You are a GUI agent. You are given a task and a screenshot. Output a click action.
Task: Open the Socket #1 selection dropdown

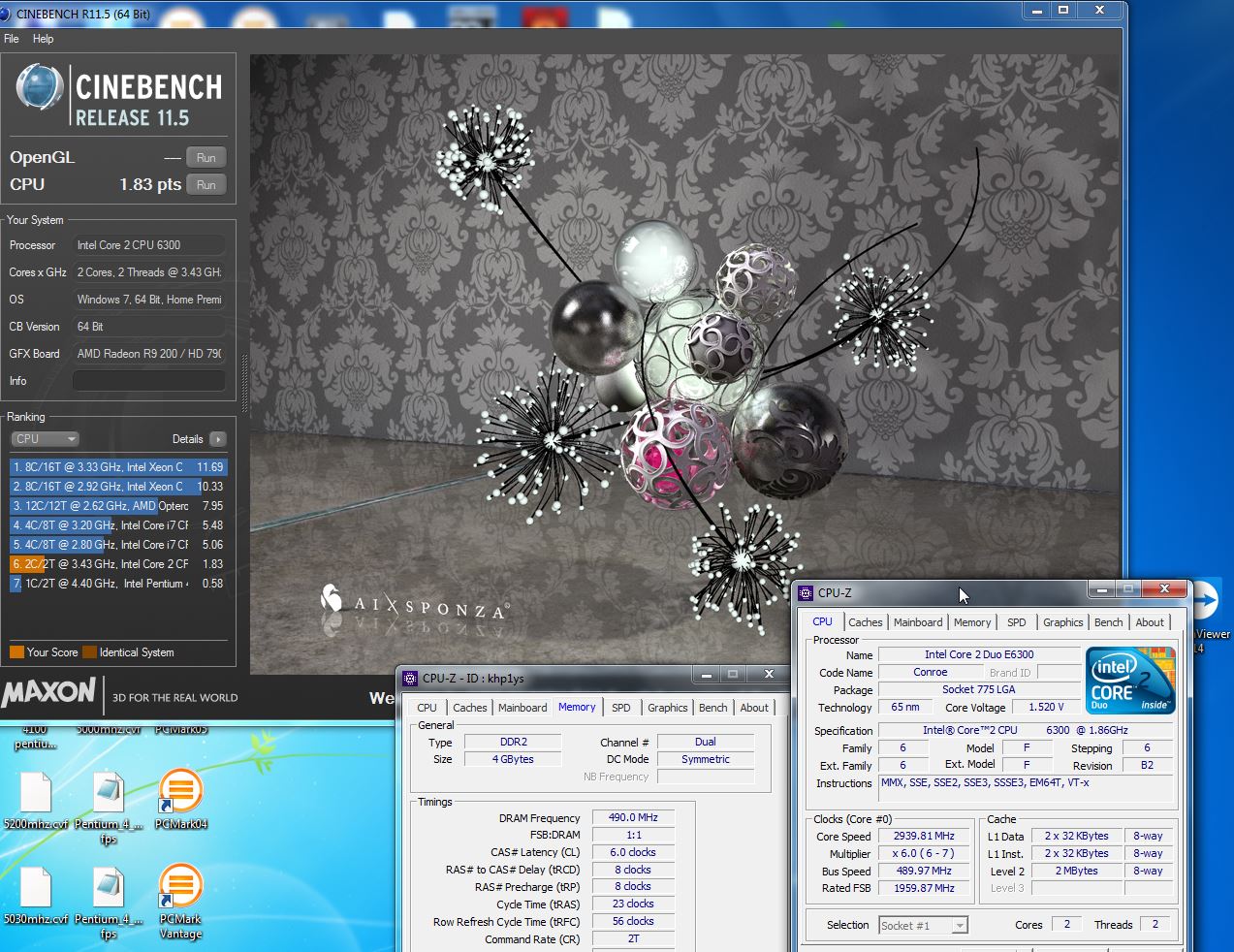coord(923,925)
